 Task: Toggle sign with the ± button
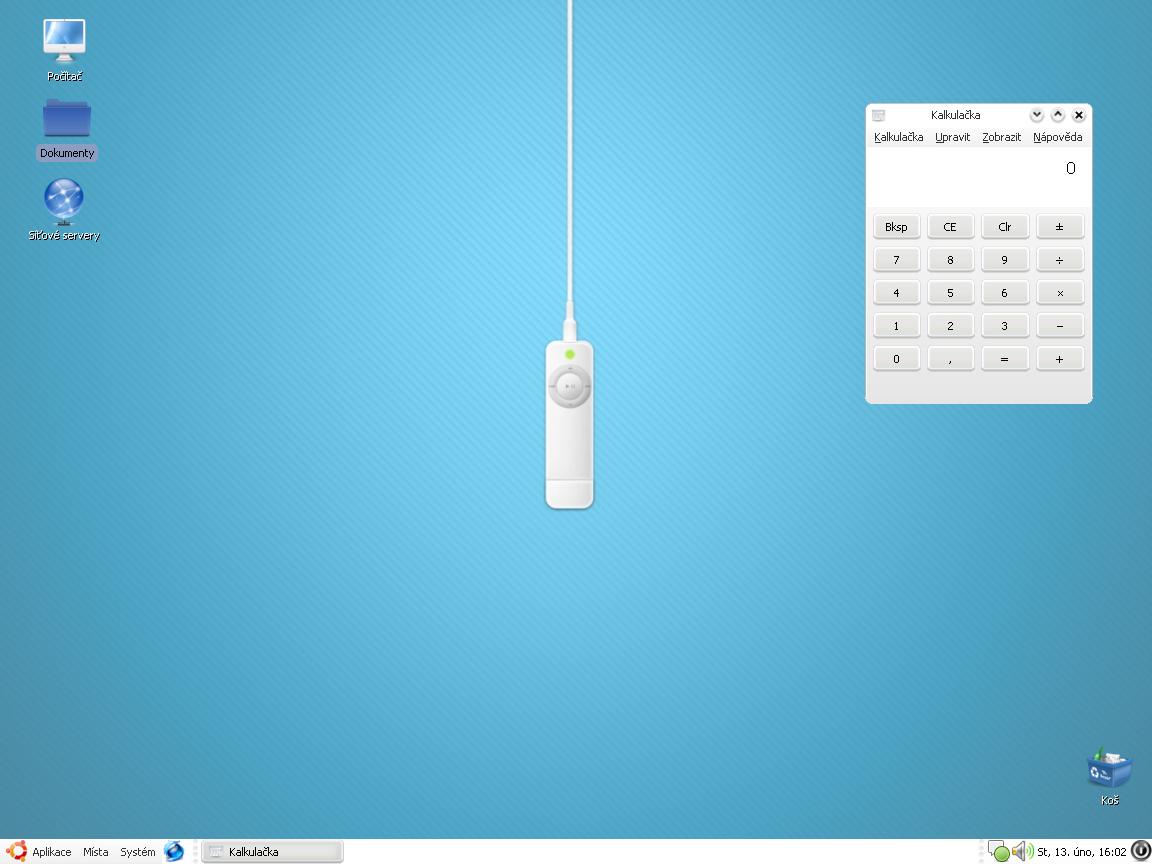click(1059, 226)
